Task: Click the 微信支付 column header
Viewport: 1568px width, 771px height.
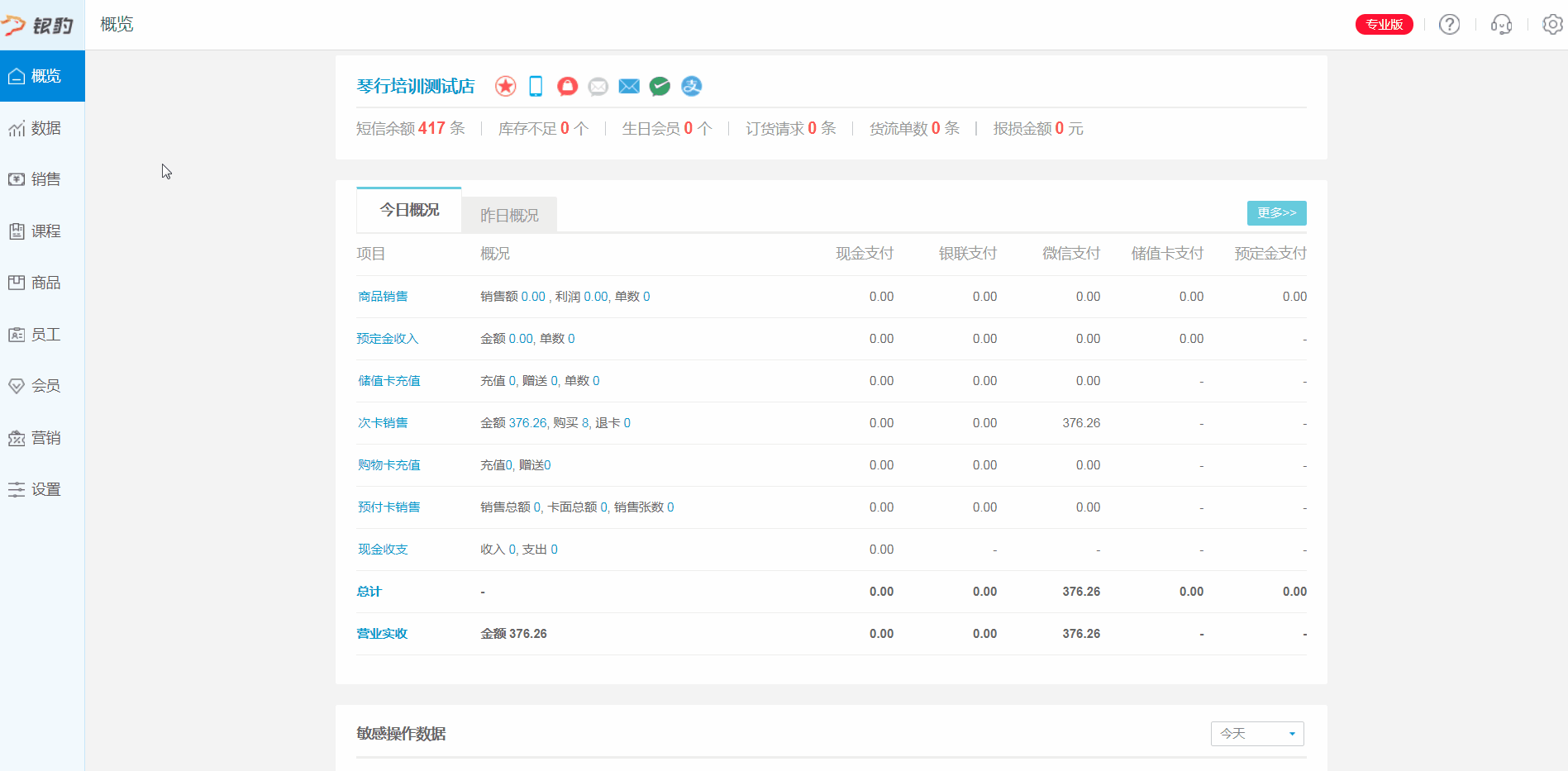Action: pyautogui.click(x=1071, y=254)
